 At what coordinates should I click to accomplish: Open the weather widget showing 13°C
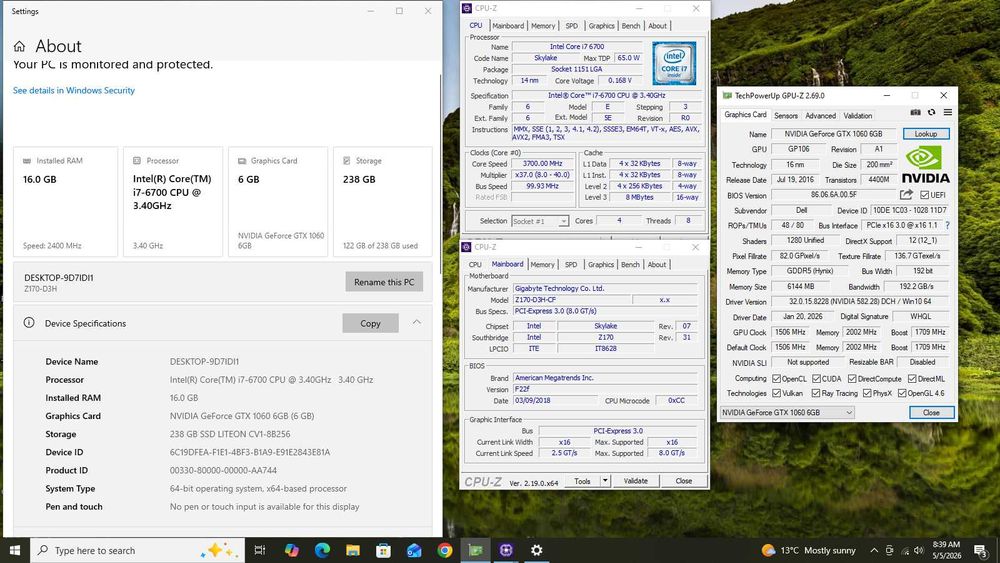coord(809,550)
